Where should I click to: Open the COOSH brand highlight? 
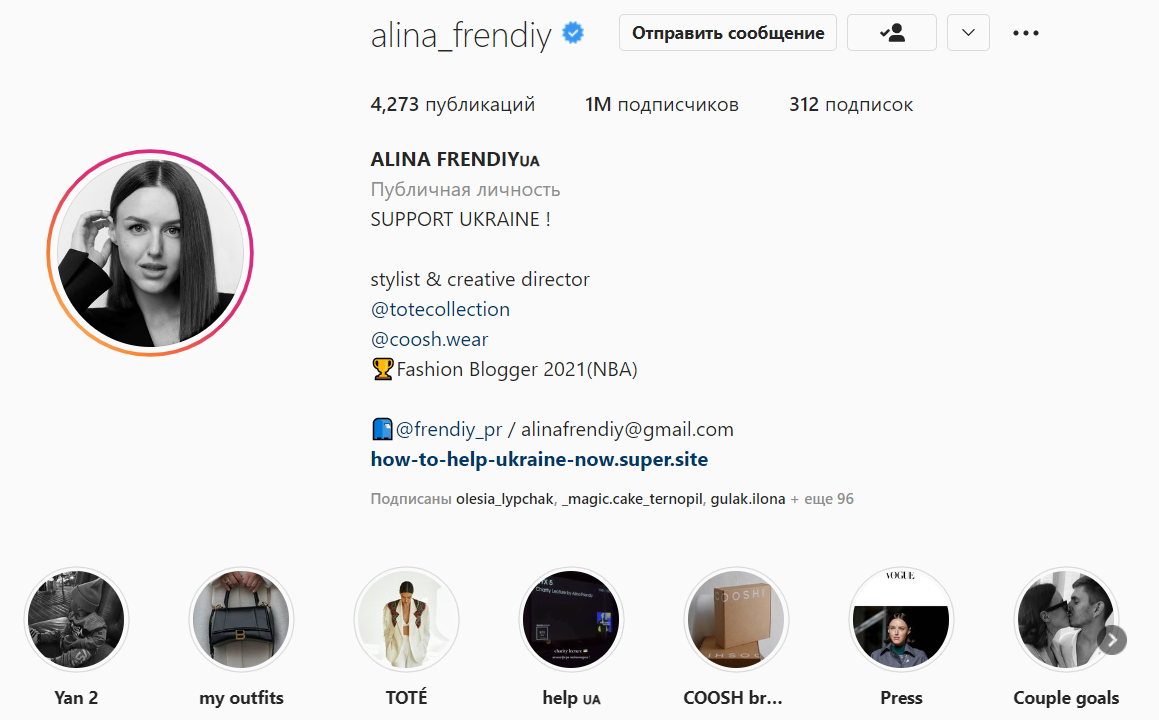[x=736, y=619]
